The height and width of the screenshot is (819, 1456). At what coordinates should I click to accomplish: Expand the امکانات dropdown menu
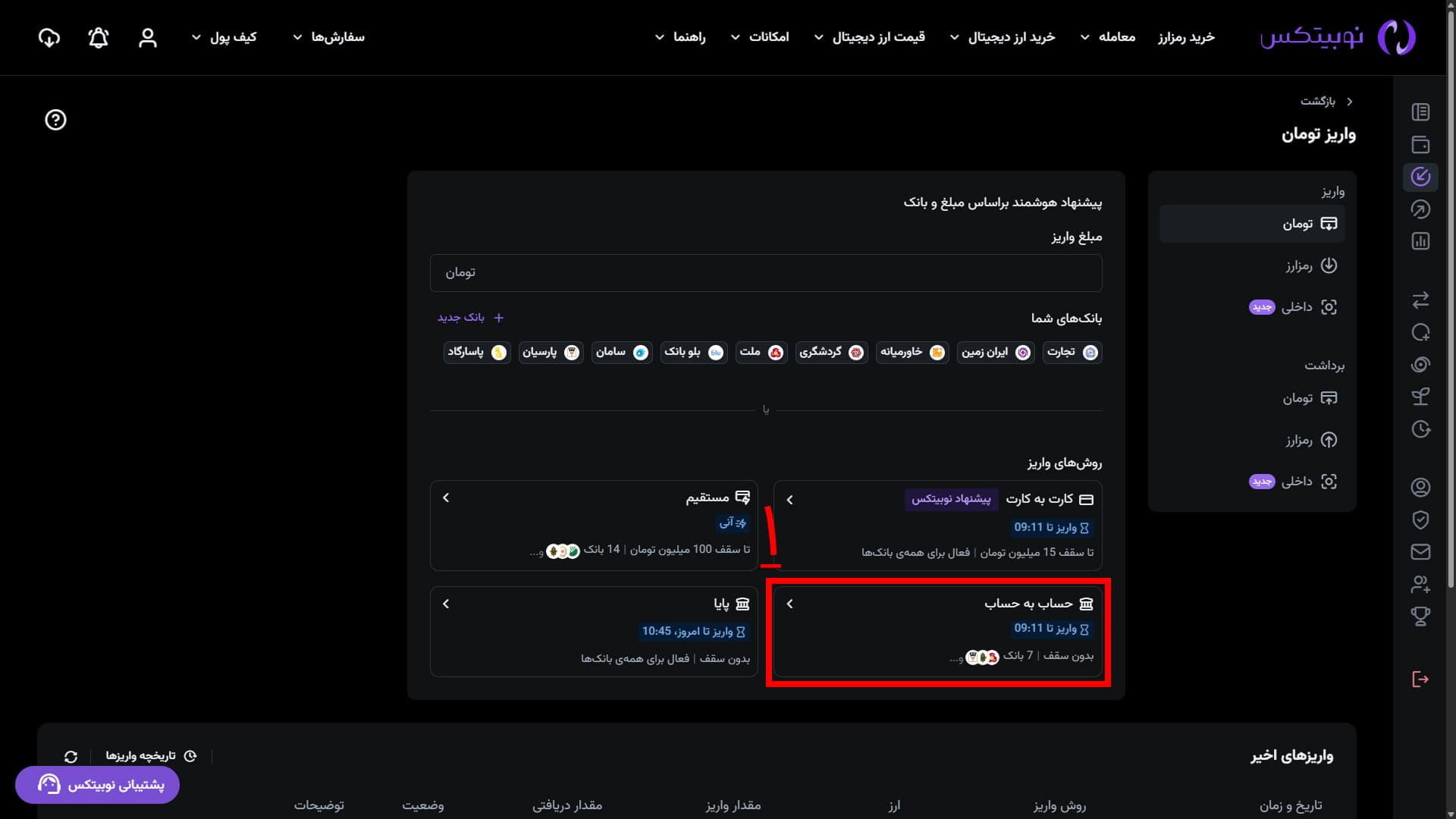click(759, 37)
